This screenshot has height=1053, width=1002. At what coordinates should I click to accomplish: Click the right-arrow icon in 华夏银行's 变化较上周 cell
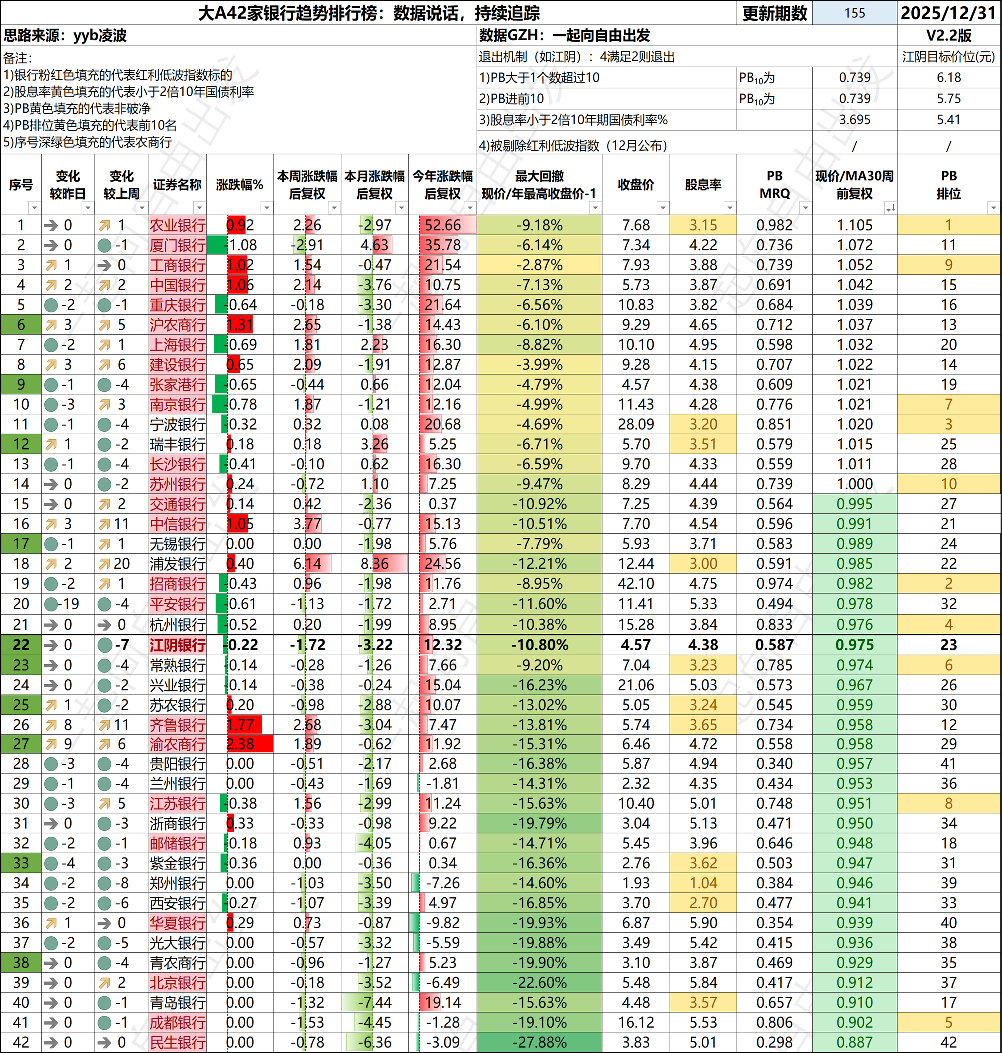coord(105,923)
